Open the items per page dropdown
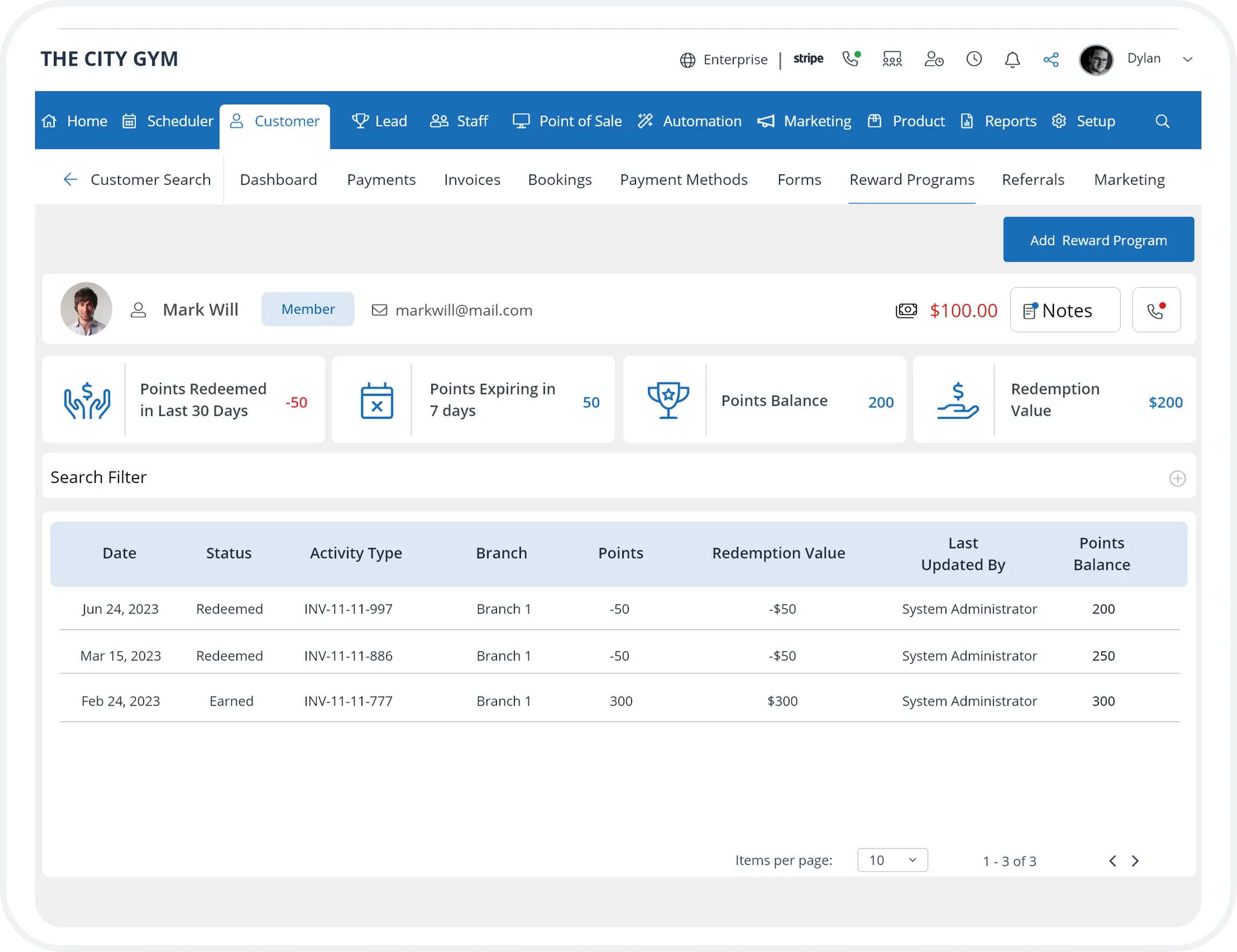Image resolution: width=1237 pixels, height=952 pixels. tap(893, 860)
